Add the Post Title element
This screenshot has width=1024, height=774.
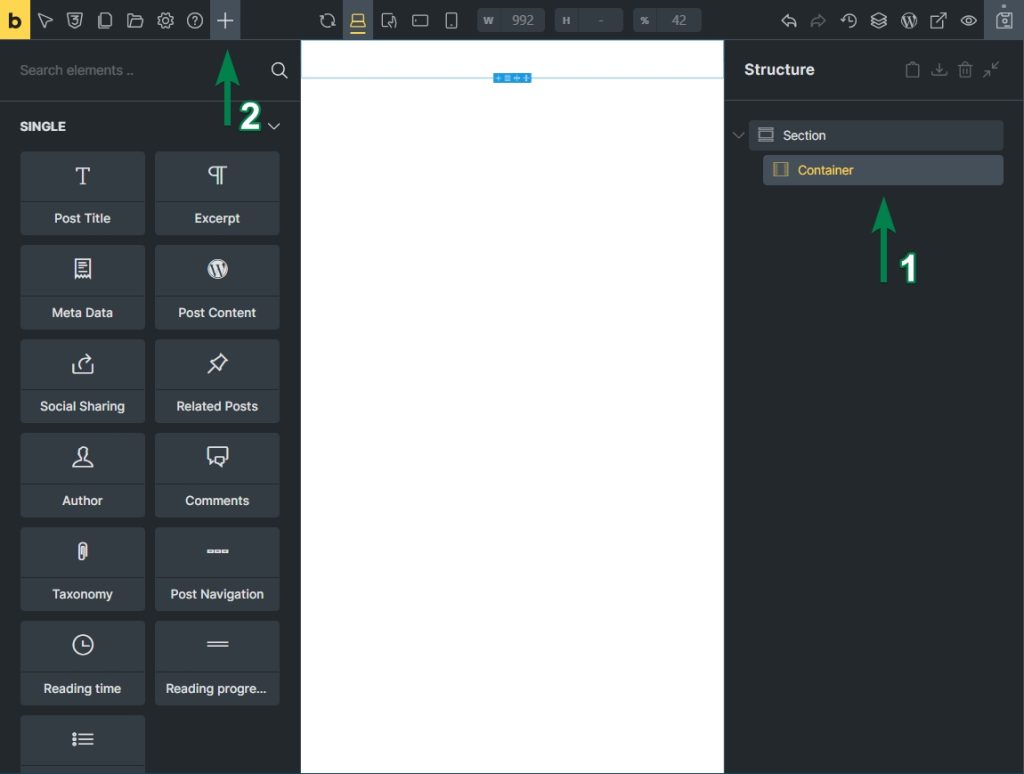coord(82,193)
